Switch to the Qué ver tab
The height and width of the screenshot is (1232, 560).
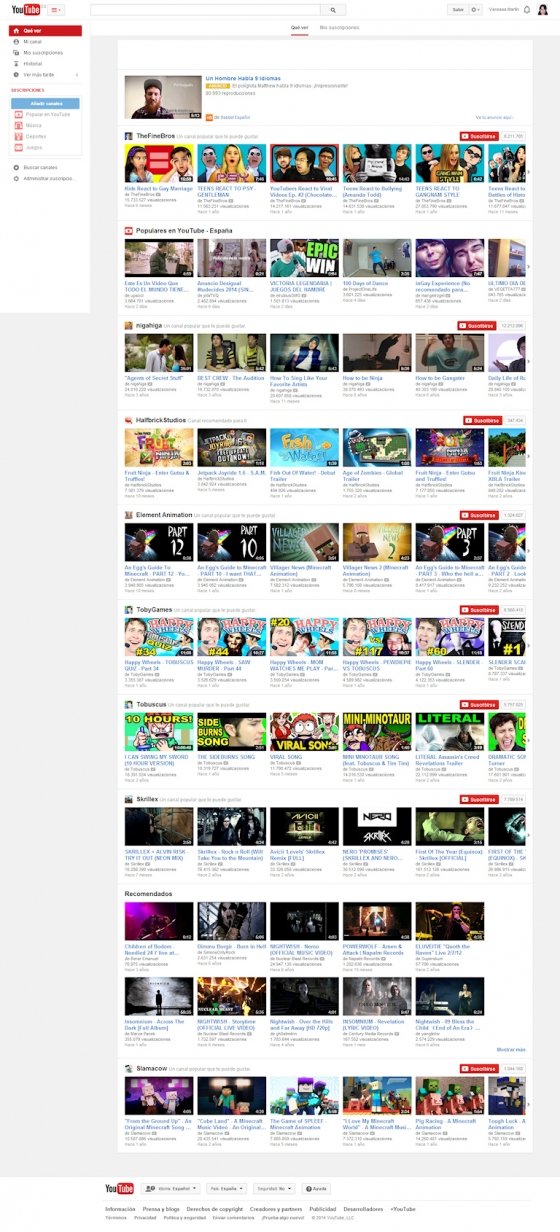(299, 28)
